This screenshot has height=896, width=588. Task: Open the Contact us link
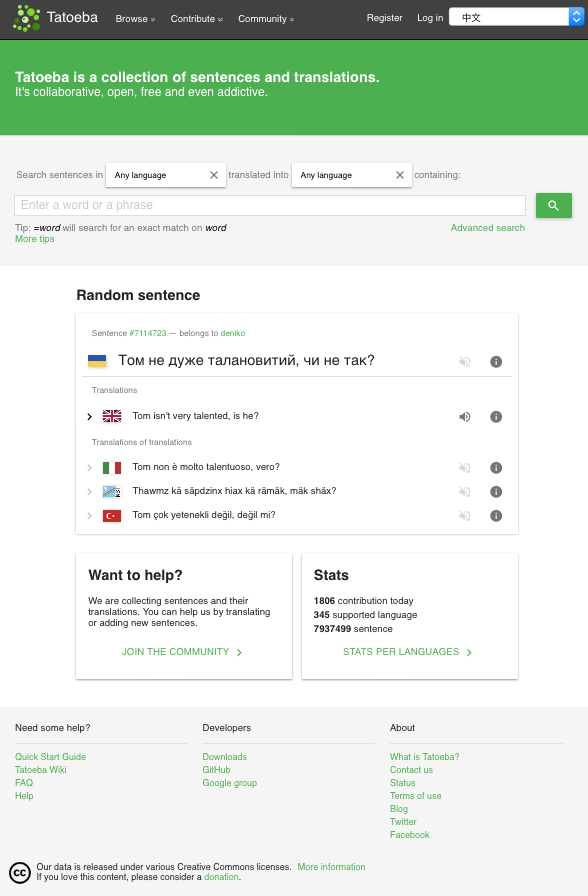[411, 770]
